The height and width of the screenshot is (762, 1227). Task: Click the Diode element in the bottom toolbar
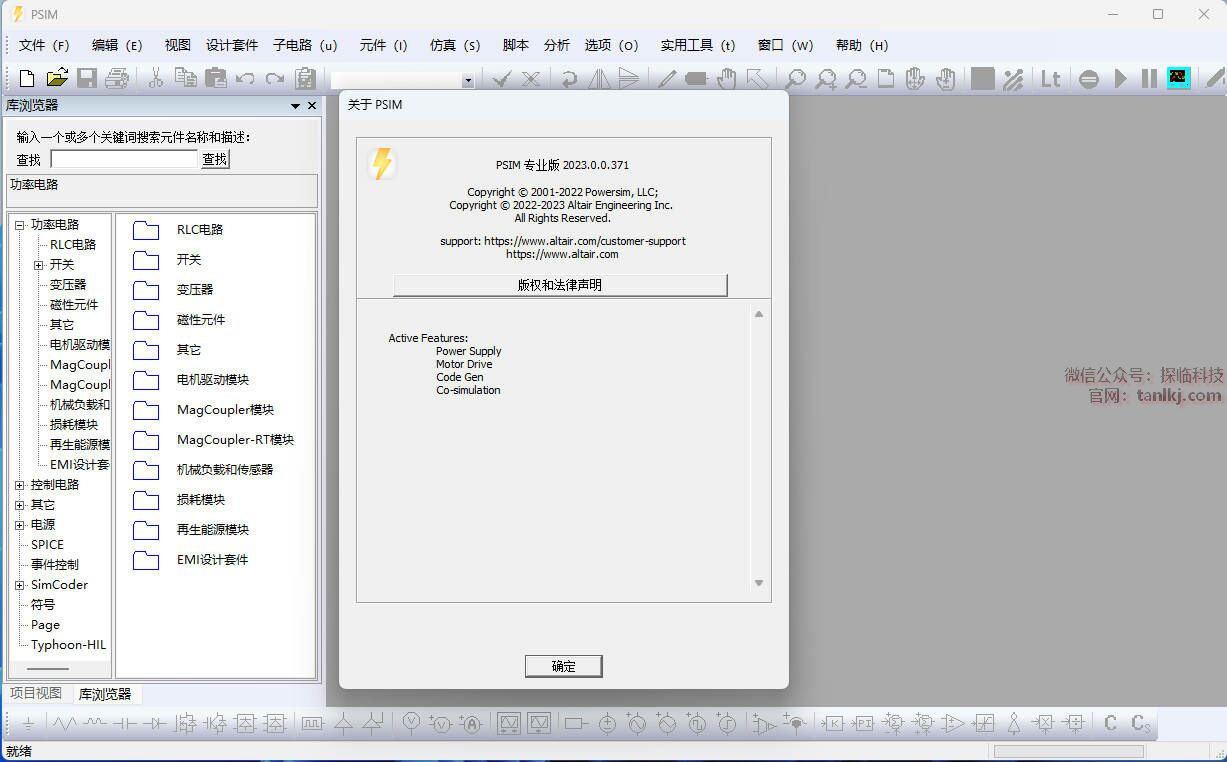[x=155, y=723]
